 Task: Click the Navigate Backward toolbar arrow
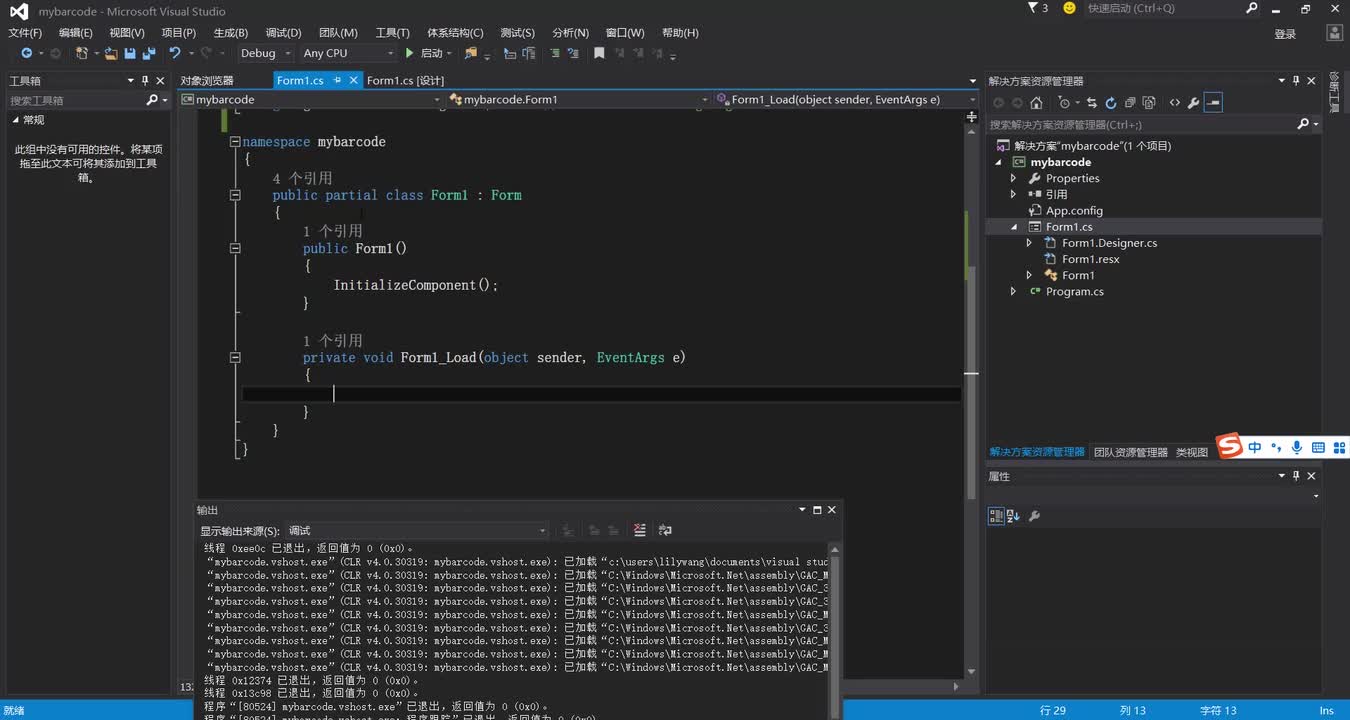[x=26, y=53]
